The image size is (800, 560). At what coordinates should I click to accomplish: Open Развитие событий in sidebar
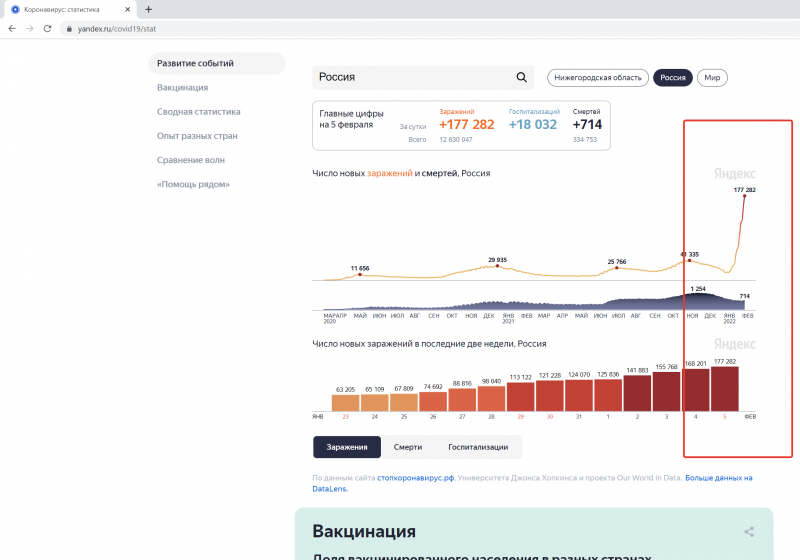(x=217, y=63)
